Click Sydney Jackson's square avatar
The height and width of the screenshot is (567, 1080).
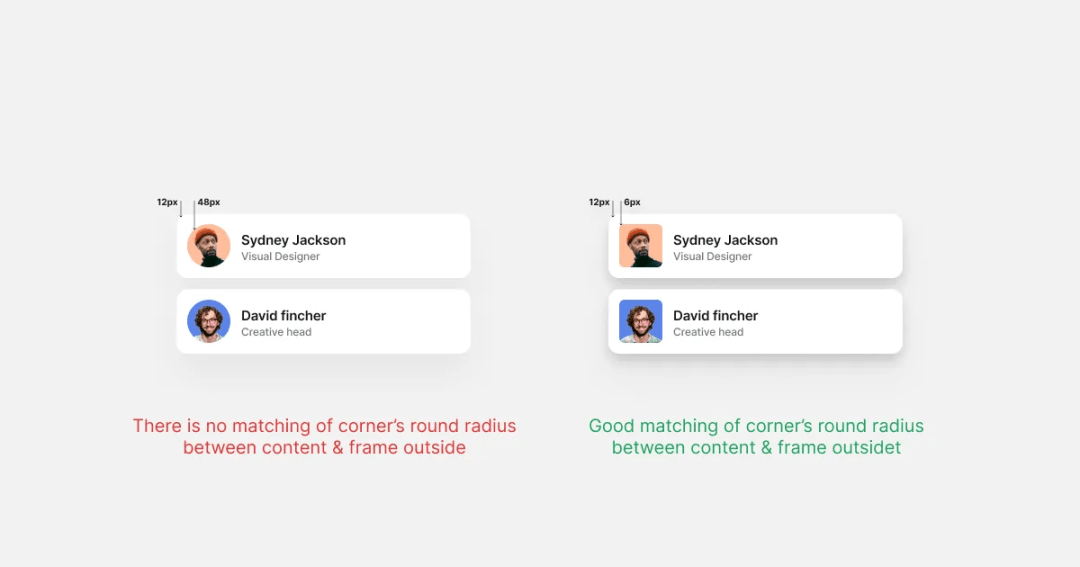pyautogui.click(x=641, y=245)
